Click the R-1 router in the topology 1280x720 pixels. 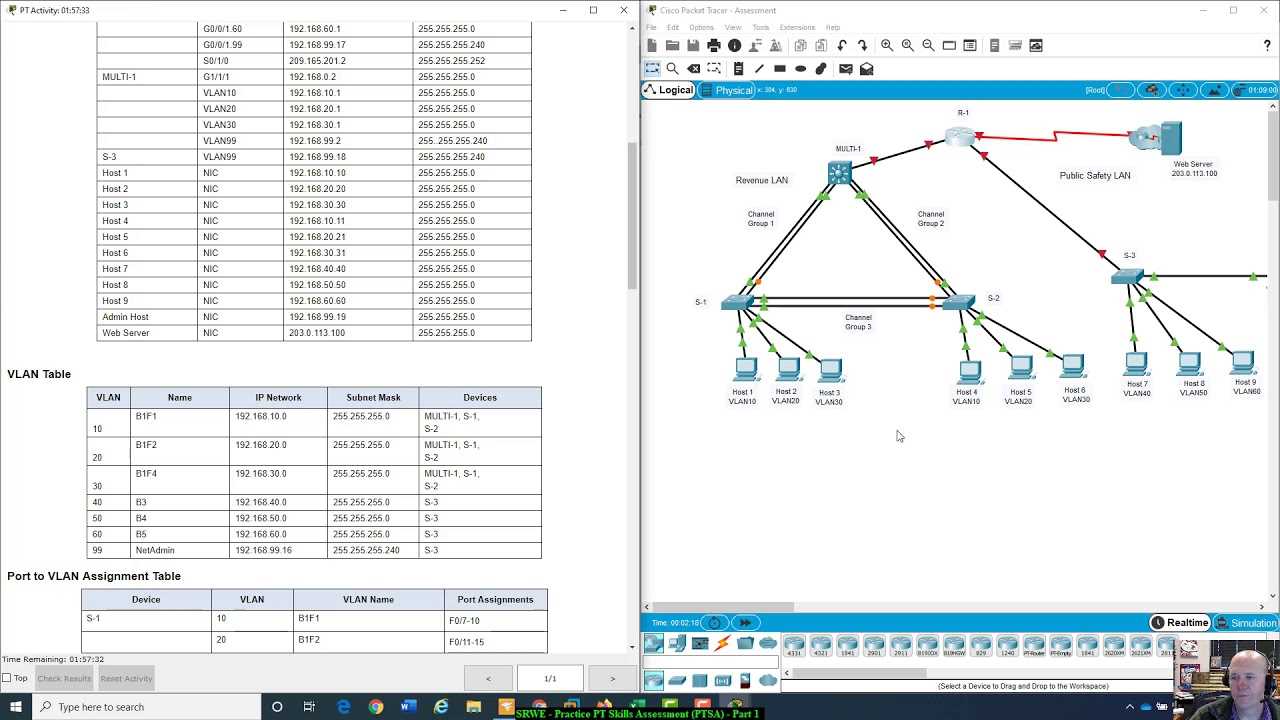pos(961,136)
